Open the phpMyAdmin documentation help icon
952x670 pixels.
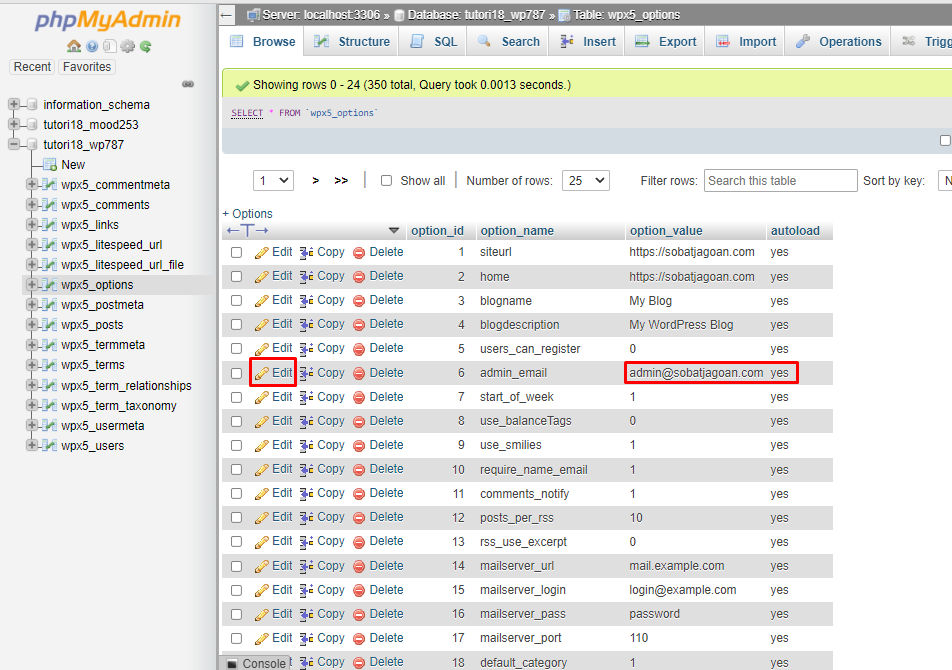(x=92, y=46)
